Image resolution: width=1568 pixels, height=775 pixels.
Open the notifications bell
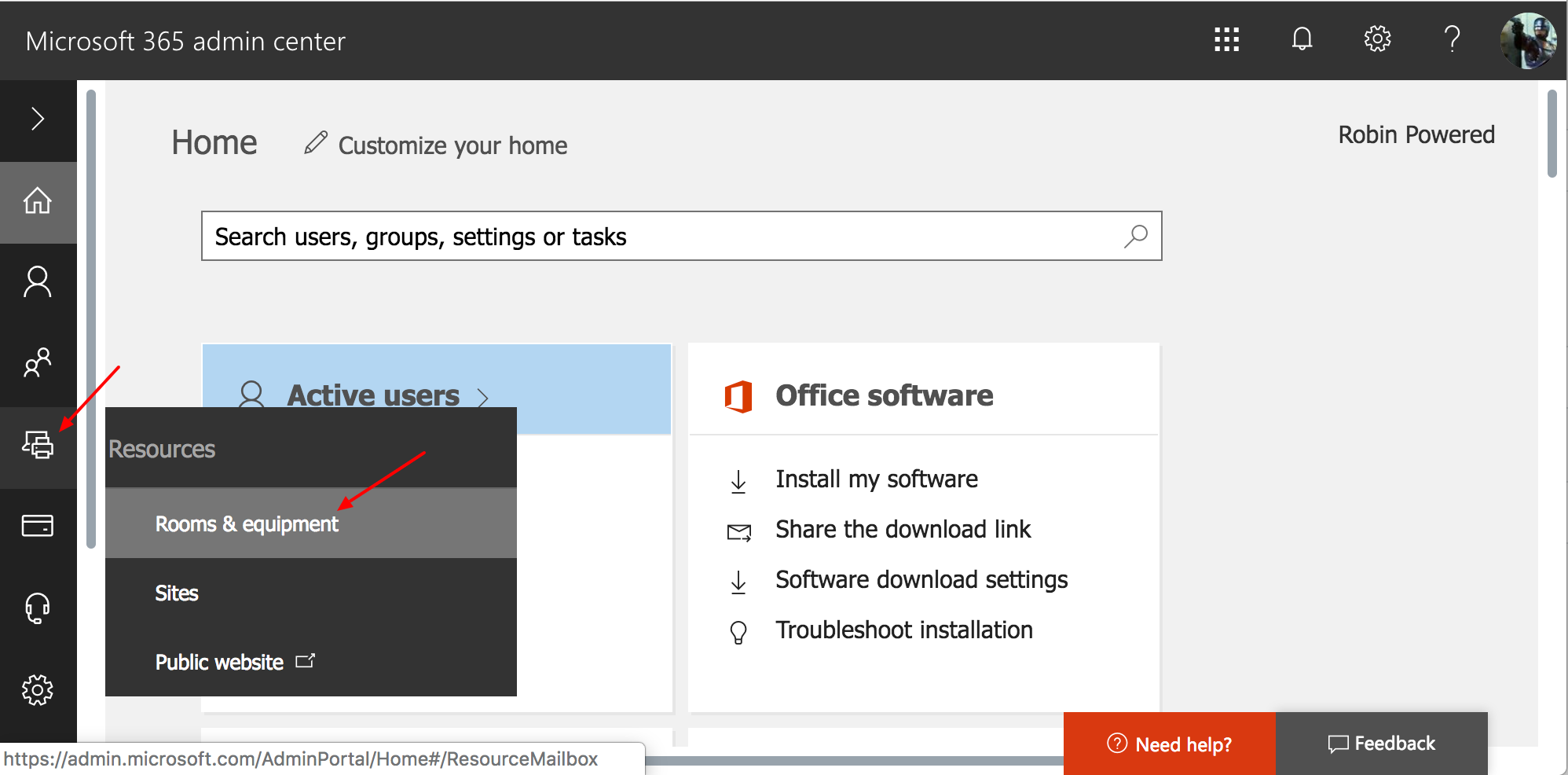(1302, 39)
